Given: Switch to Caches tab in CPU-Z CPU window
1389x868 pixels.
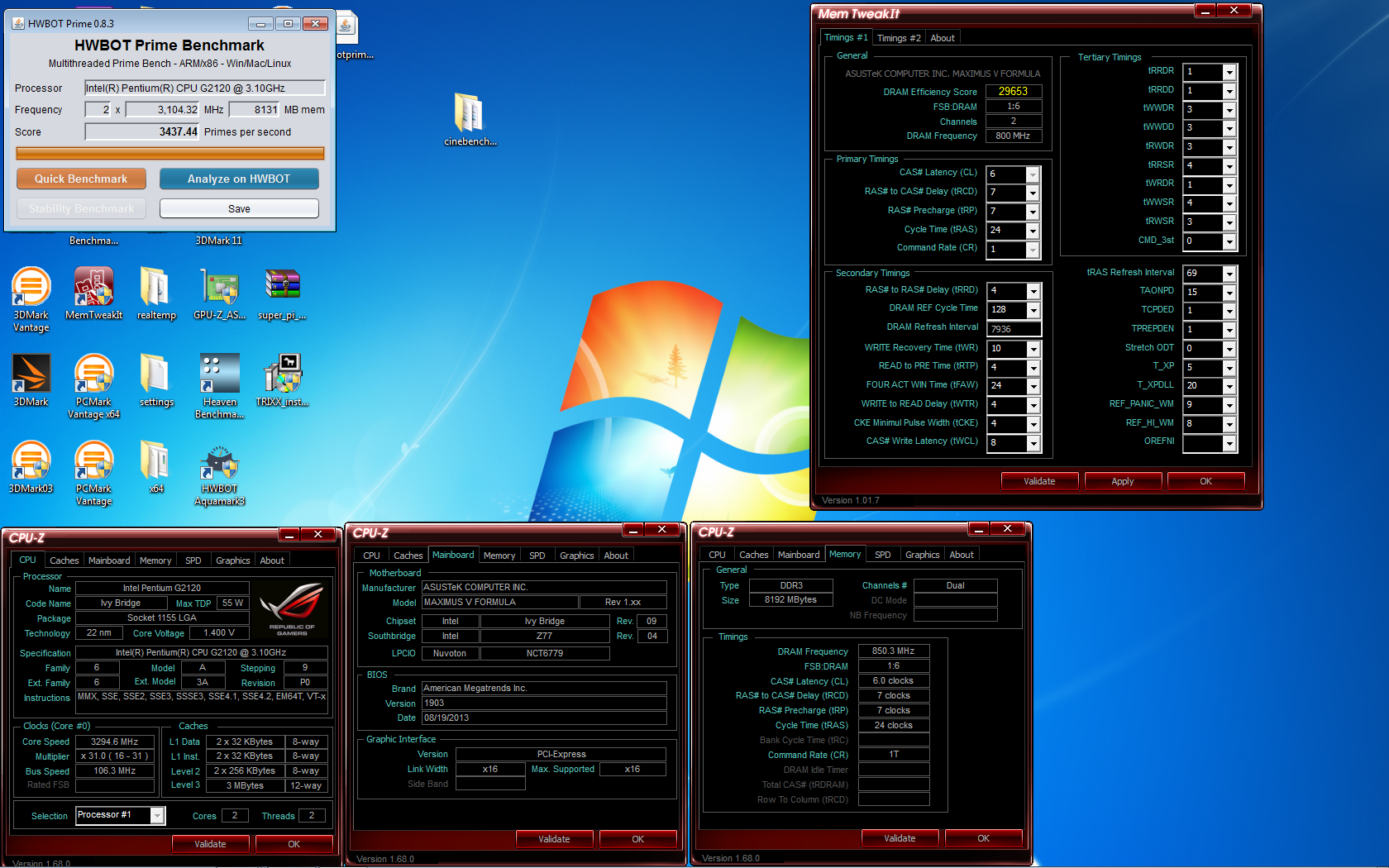Looking at the screenshot, I should (64, 560).
